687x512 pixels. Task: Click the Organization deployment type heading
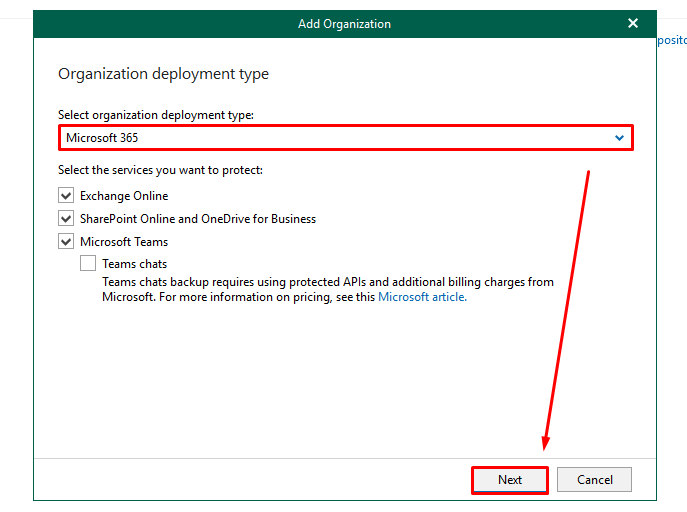tap(163, 74)
